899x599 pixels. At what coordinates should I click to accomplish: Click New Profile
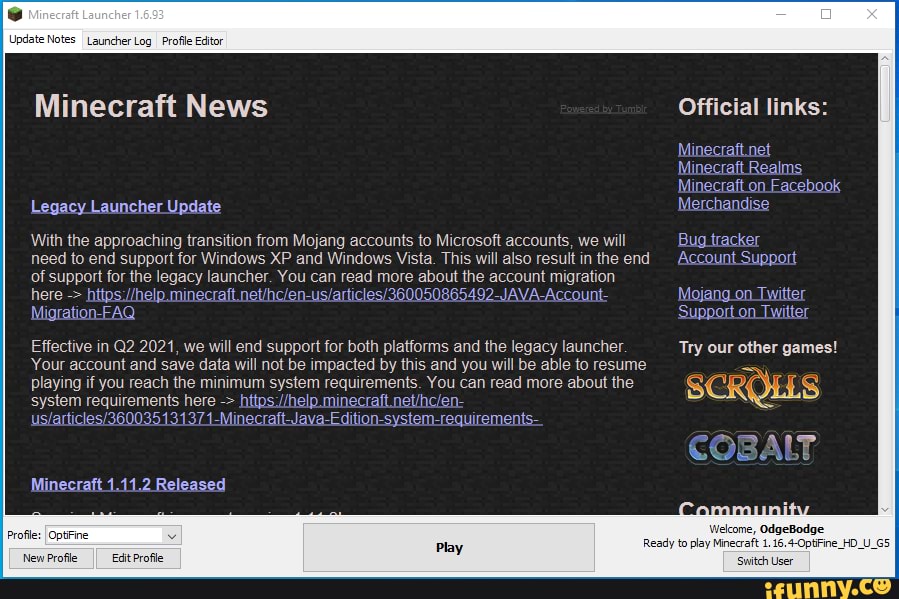point(50,558)
